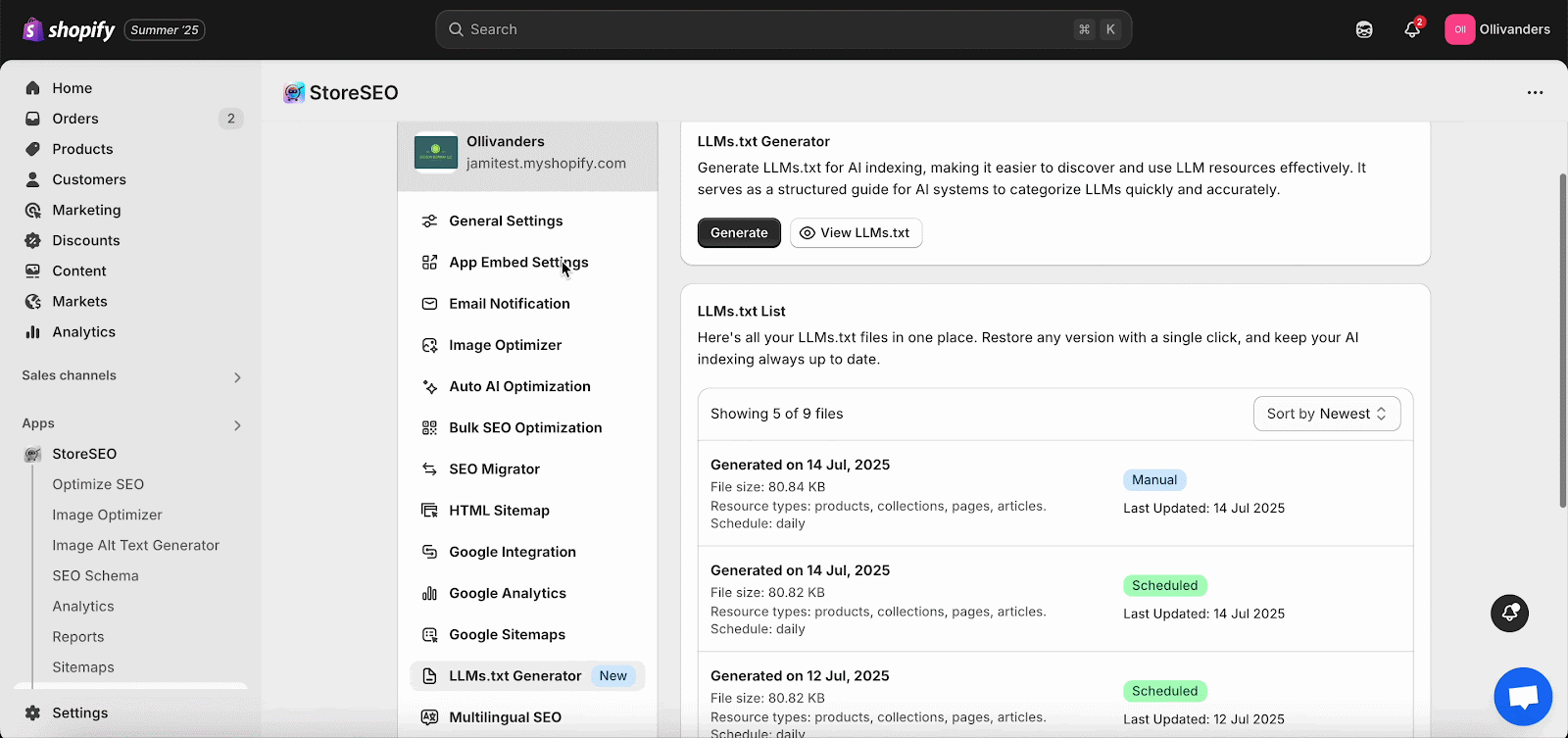Click the Email Notification envelope icon
Viewport: 1568px width, 738px height.
429,304
